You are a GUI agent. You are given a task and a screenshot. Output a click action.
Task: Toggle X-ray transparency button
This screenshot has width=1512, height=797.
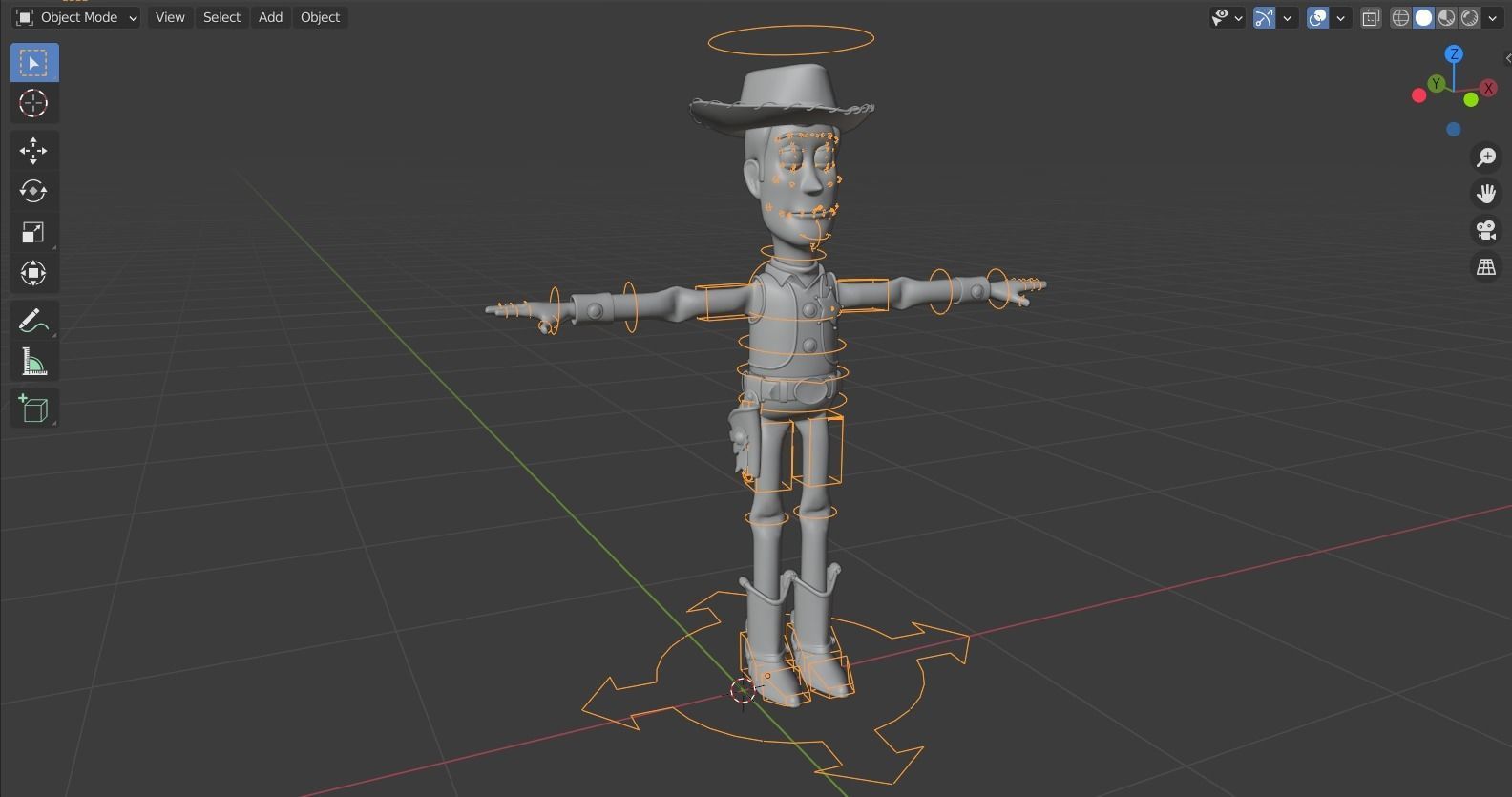point(1371,17)
